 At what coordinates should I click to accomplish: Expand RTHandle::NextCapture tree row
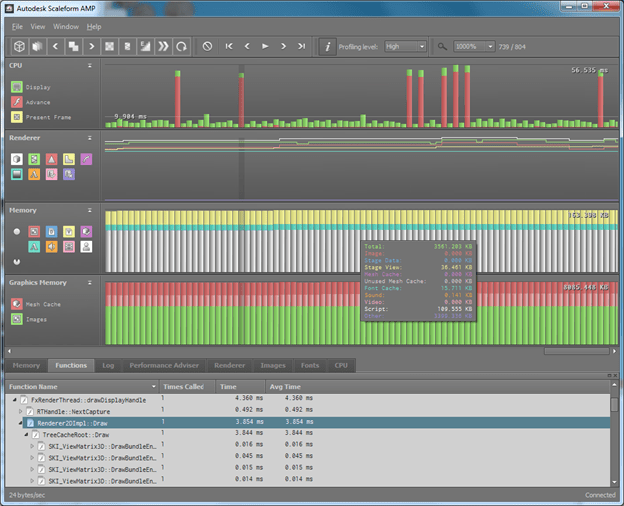tap(21, 411)
